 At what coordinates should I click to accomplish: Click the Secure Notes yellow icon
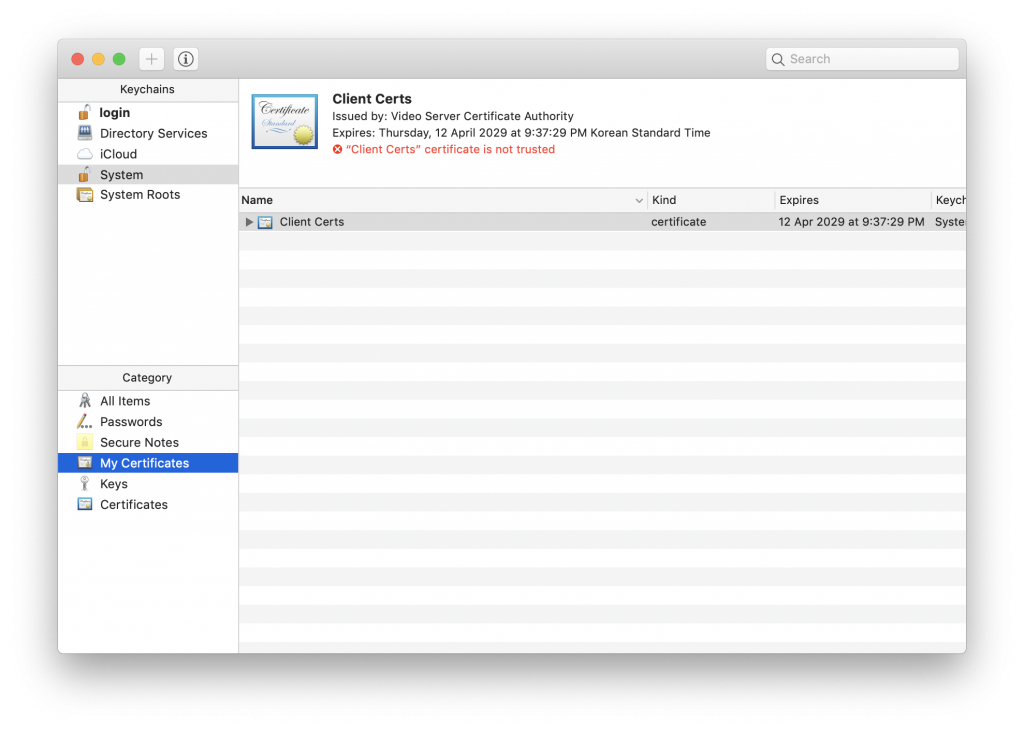(x=85, y=442)
